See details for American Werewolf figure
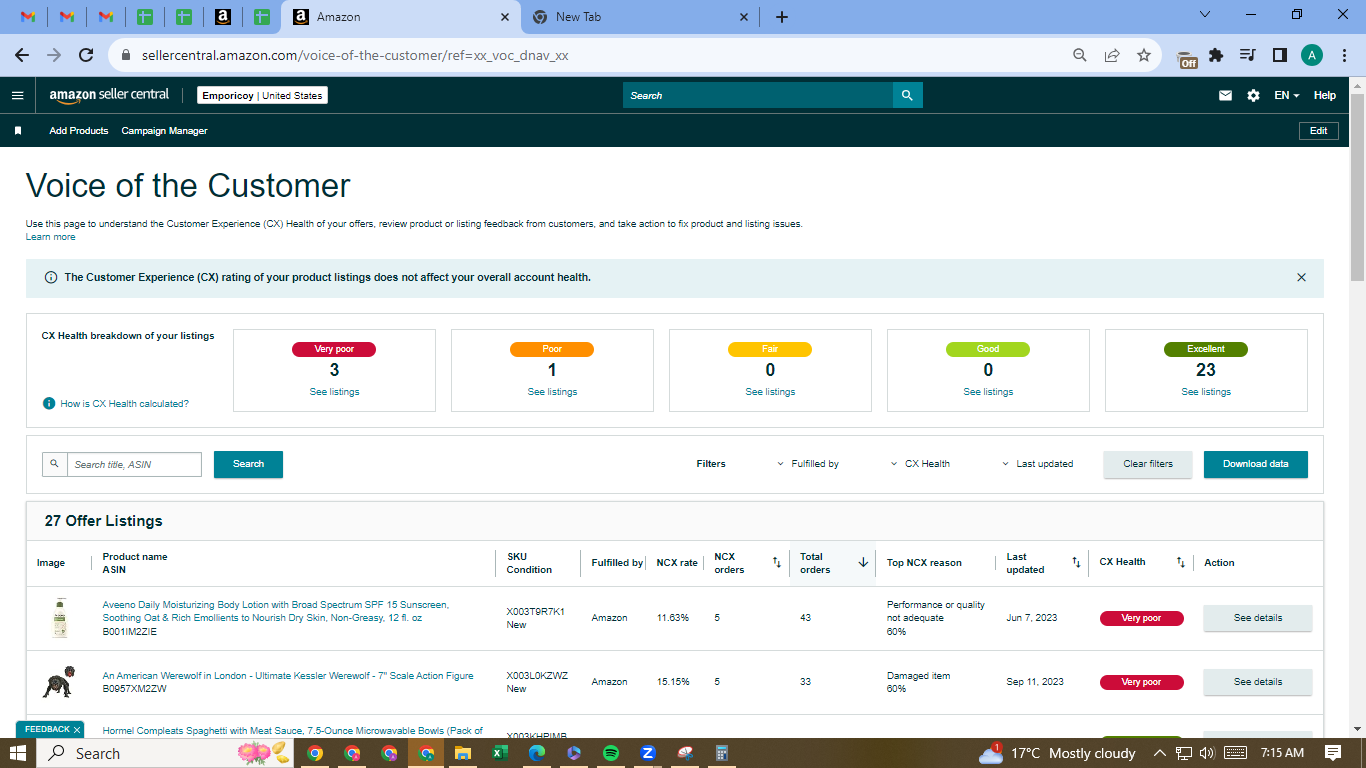The width and height of the screenshot is (1366, 768). click(x=1258, y=682)
